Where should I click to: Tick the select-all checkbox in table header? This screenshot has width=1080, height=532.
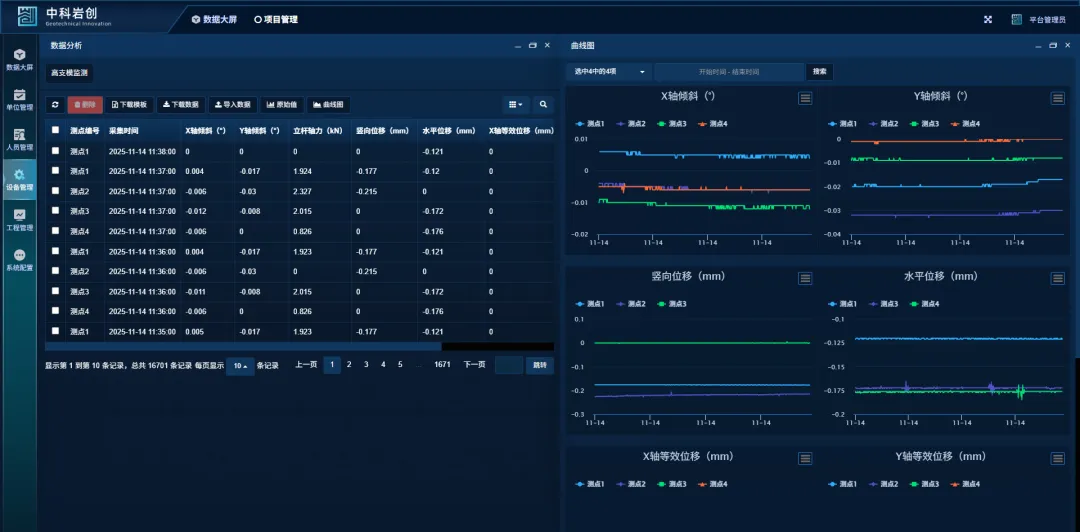coord(56,130)
